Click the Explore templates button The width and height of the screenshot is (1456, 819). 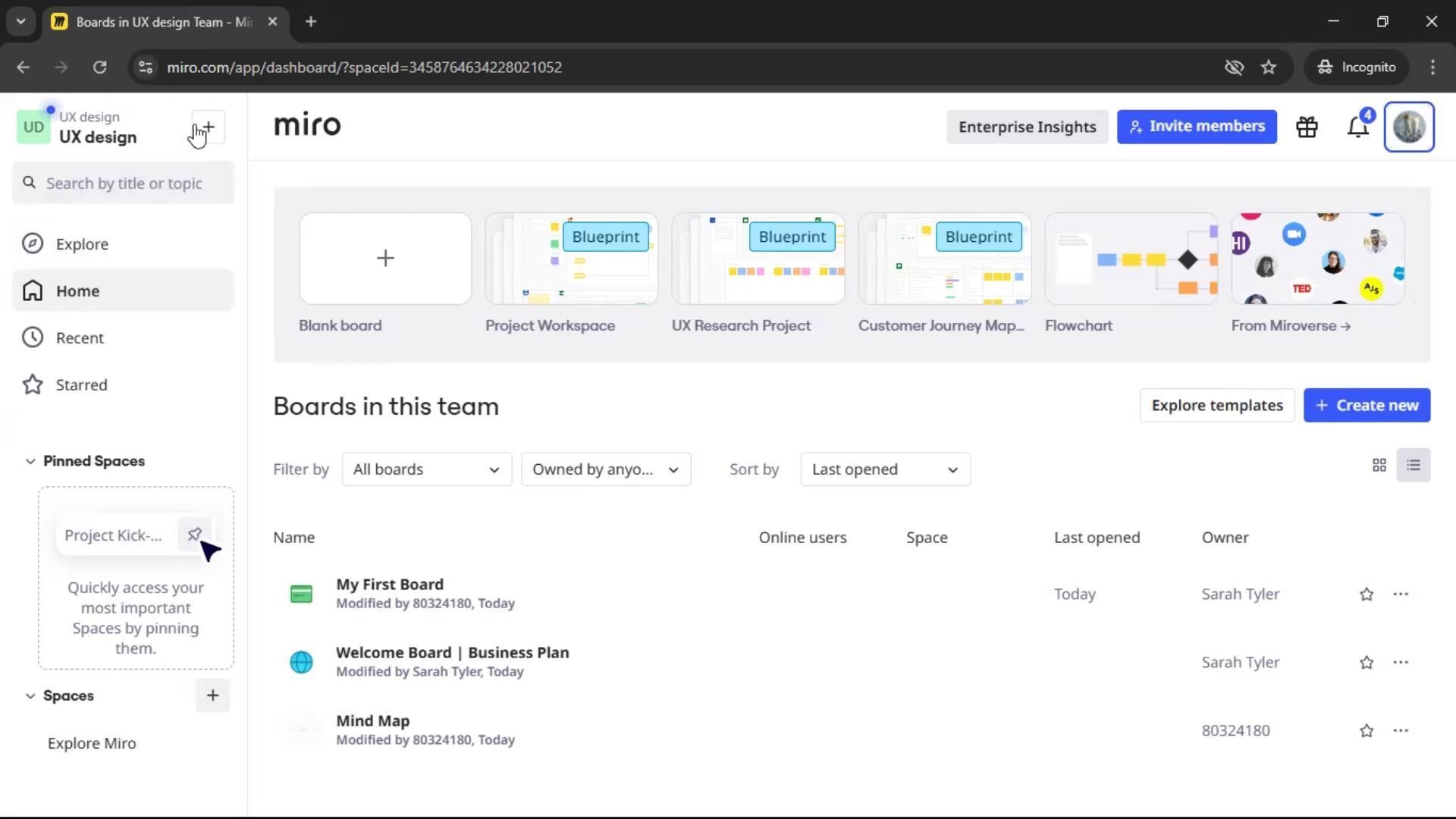click(x=1216, y=406)
